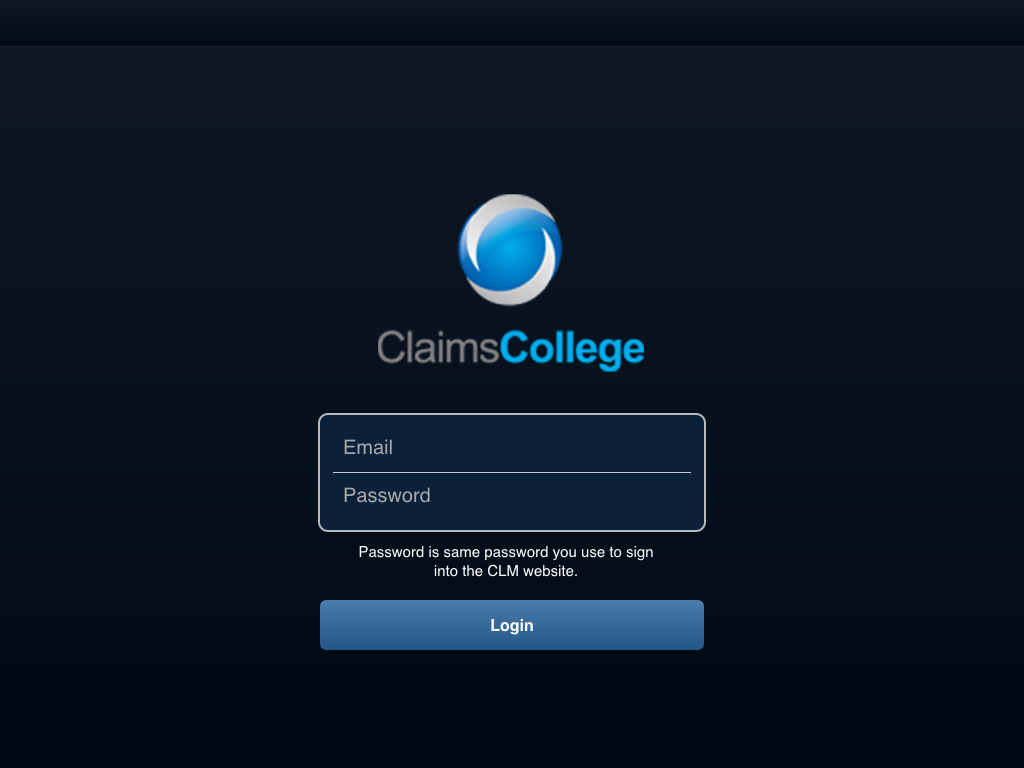Submit the form with the Login button
Viewport: 1024px width, 768px height.
[512, 625]
